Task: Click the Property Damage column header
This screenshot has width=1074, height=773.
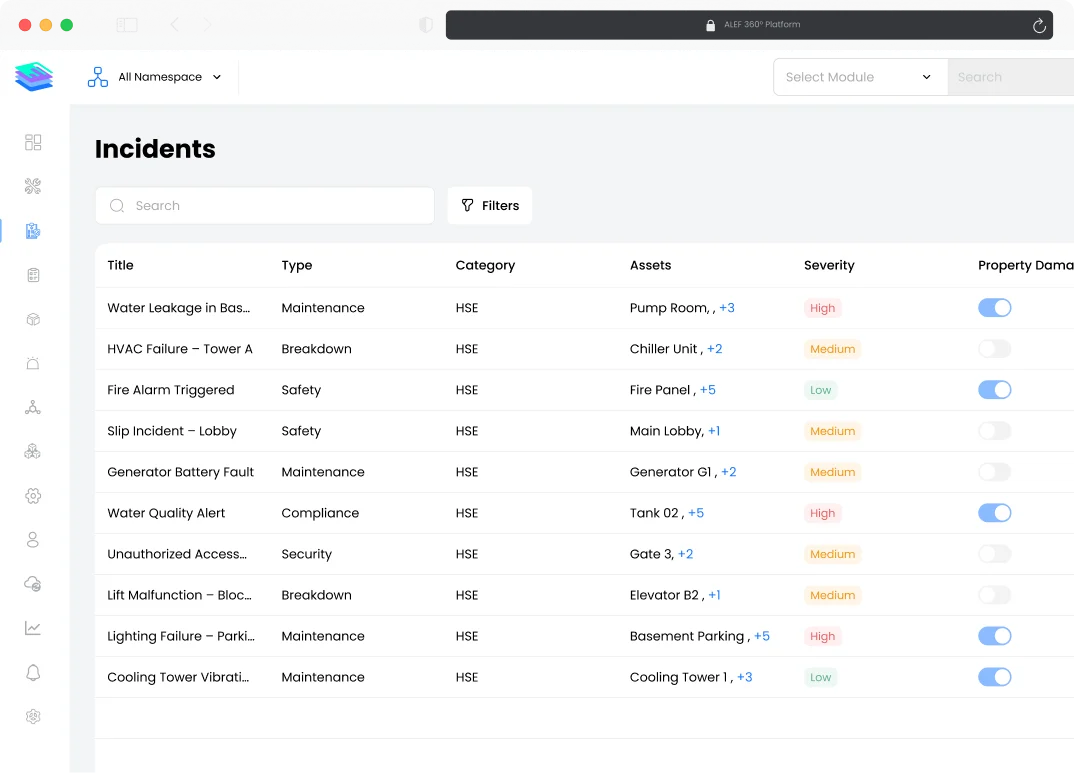Action: (x=1025, y=266)
